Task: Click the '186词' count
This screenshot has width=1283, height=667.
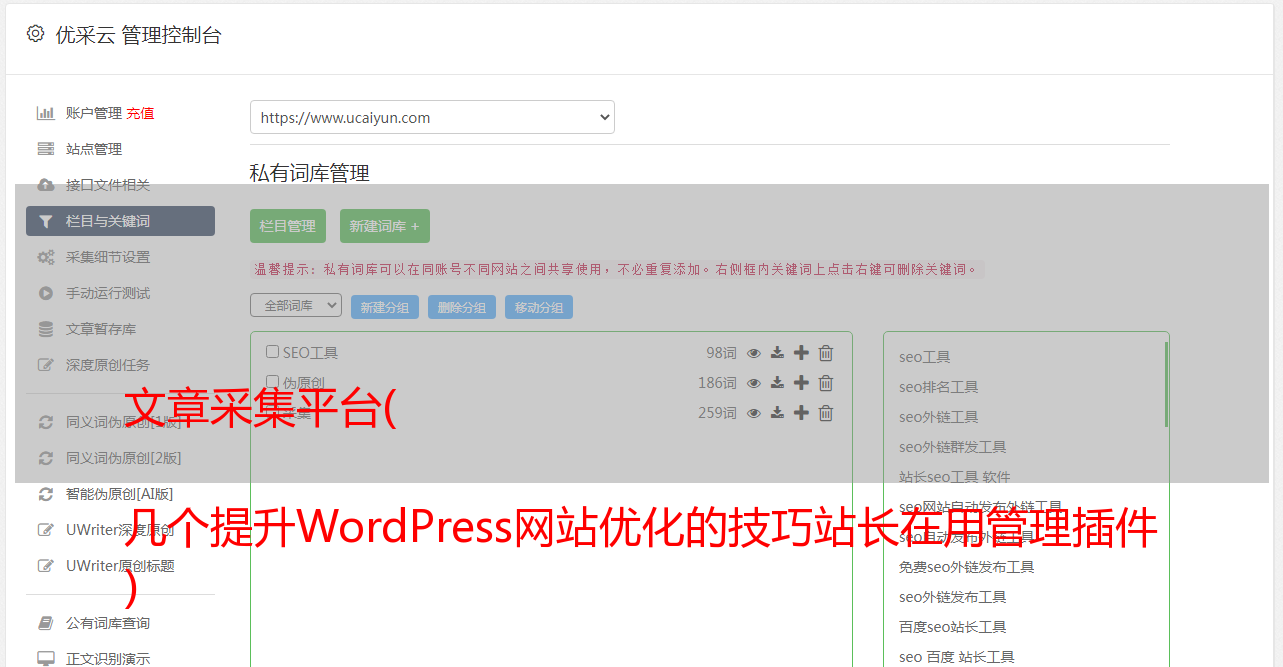Action: click(717, 383)
